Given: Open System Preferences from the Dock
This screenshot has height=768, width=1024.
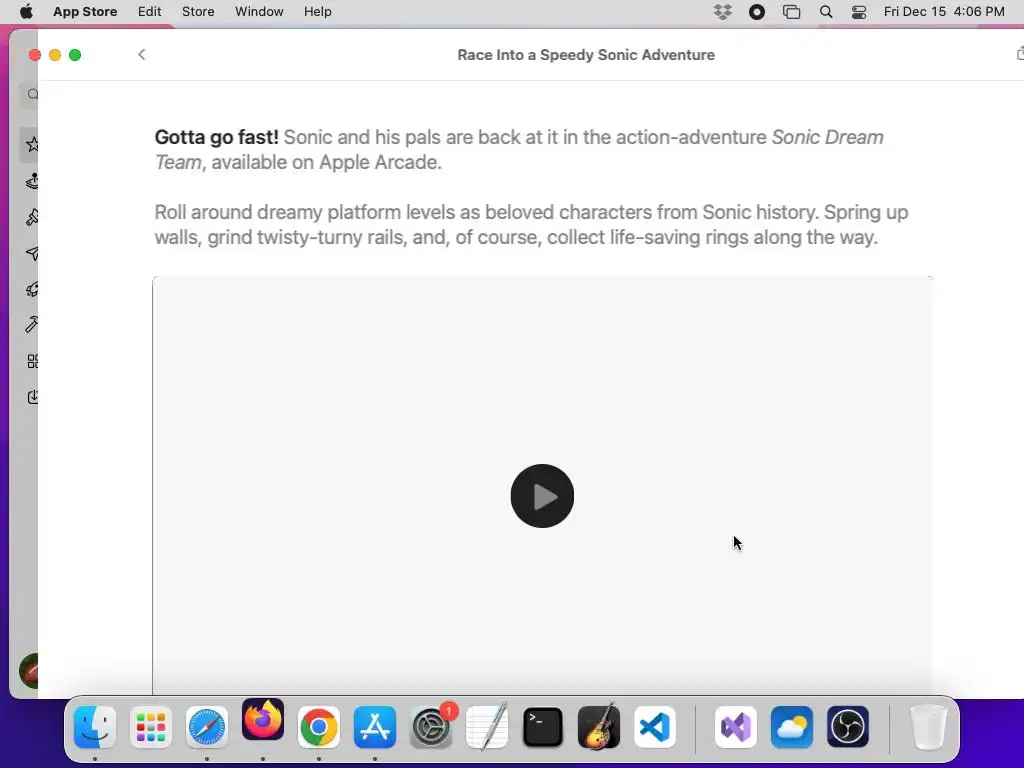Looking at the screenshot, I should 431,727.
